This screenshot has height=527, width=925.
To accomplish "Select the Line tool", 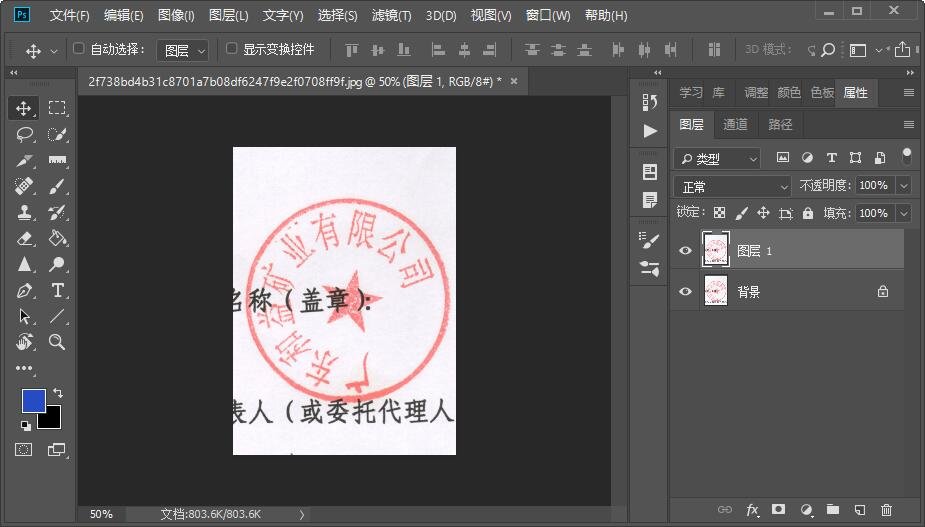I will (x=57, y=316).
